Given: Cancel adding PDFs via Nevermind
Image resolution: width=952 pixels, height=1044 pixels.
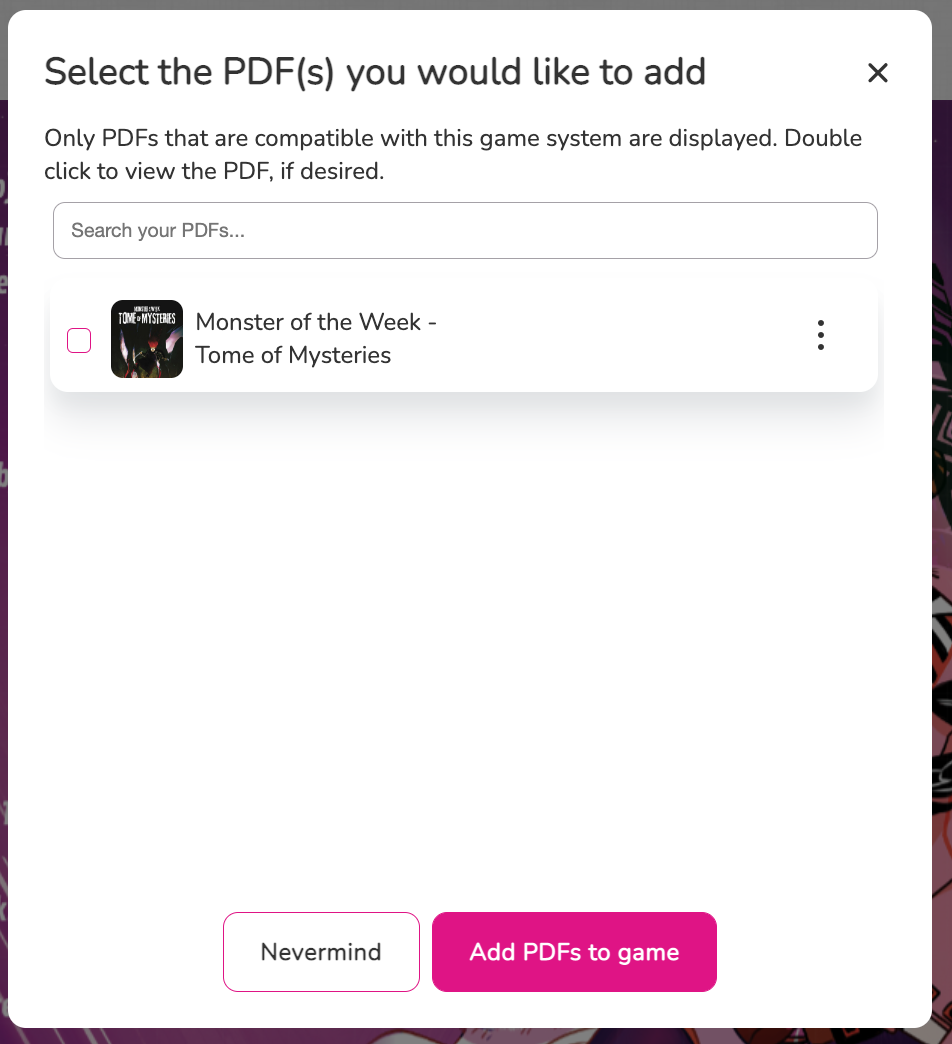Looking at the screenshot, I should click(321, 952).
